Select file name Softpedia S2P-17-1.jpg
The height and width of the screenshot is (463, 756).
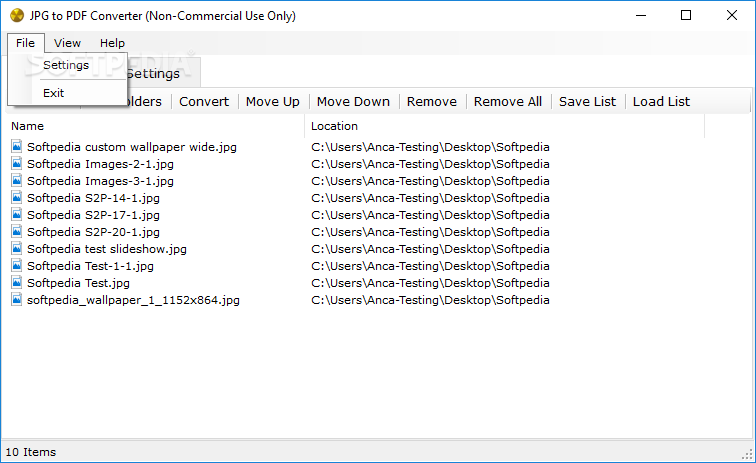tap(93, 215)
